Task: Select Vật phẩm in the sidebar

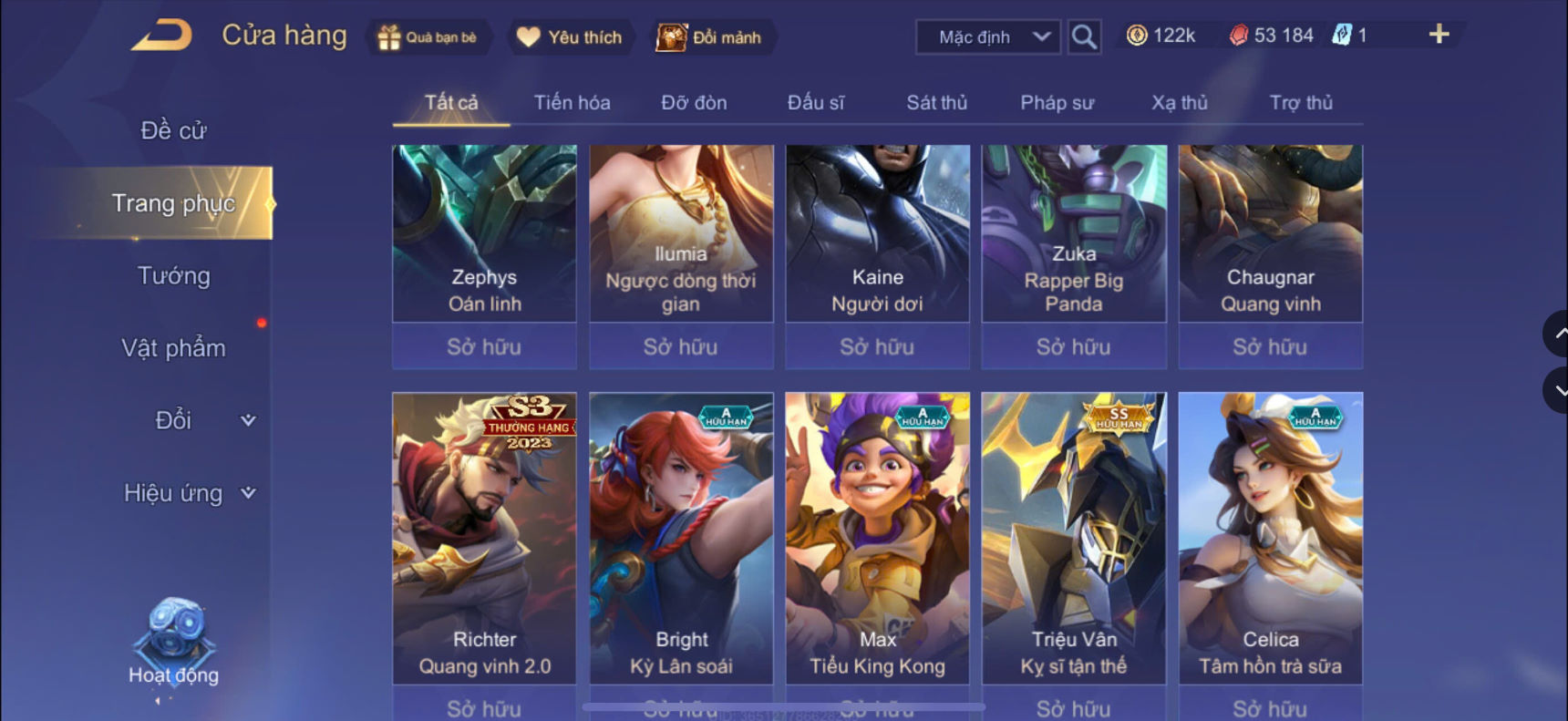Action: [x=173, y=348]
